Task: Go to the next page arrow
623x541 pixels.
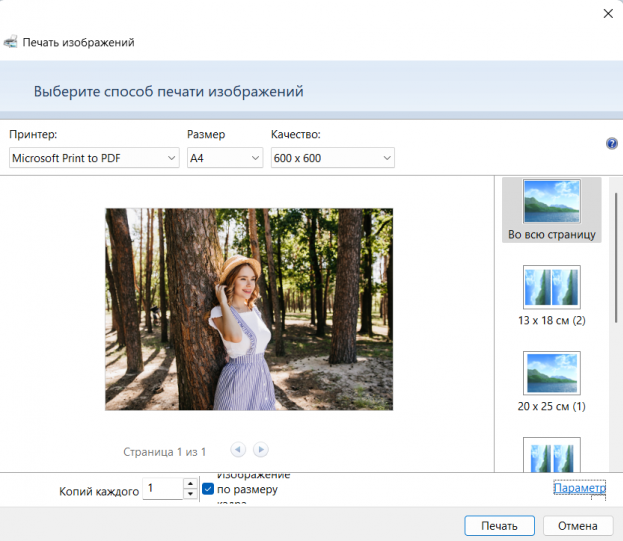Action: [261, 450]
